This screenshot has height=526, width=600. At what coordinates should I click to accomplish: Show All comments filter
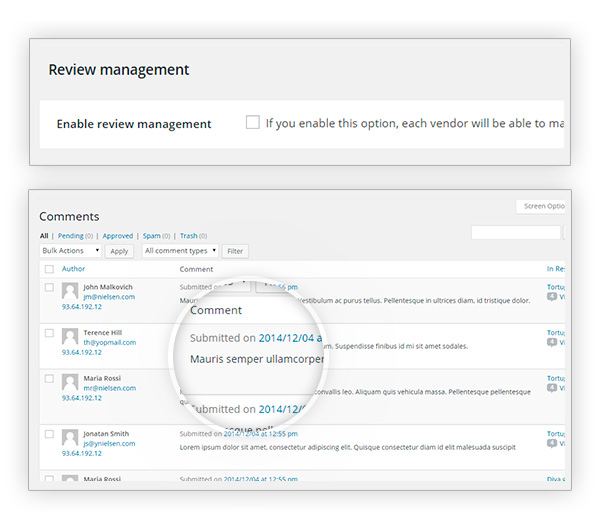pyautogui.click(x=44, y=236)
